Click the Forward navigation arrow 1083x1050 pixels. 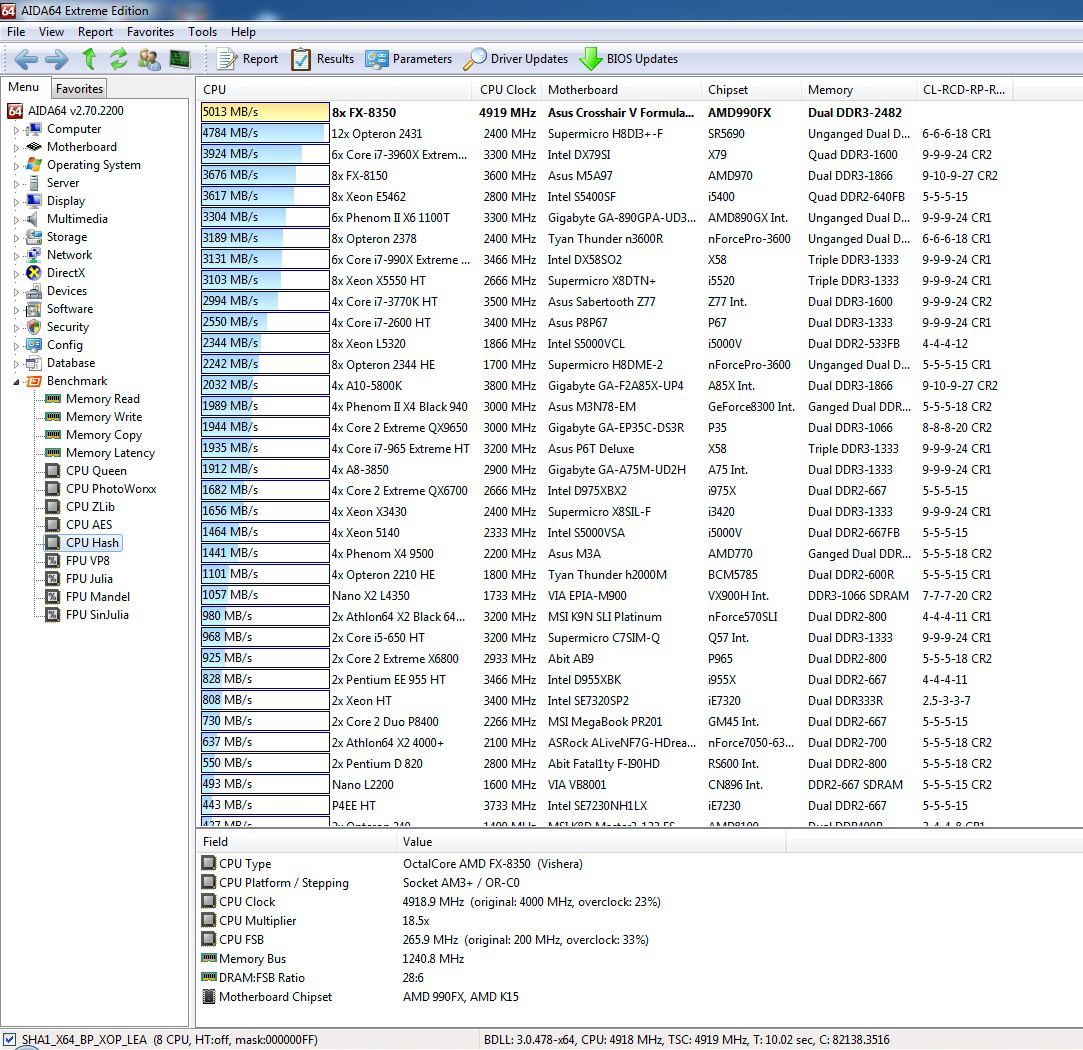[x=57, y=59]
